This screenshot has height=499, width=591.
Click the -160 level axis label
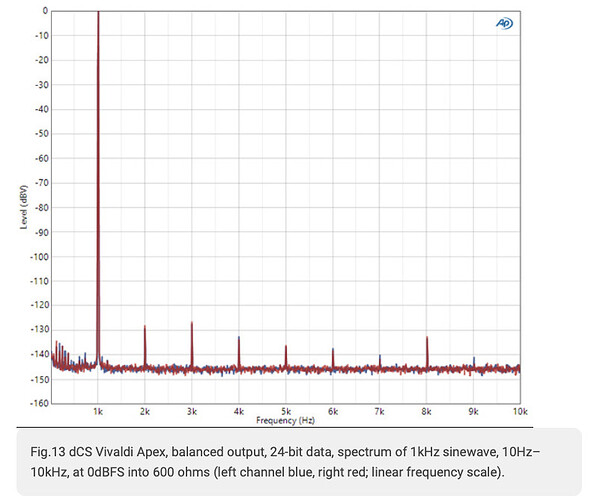[x=40, y=403]
